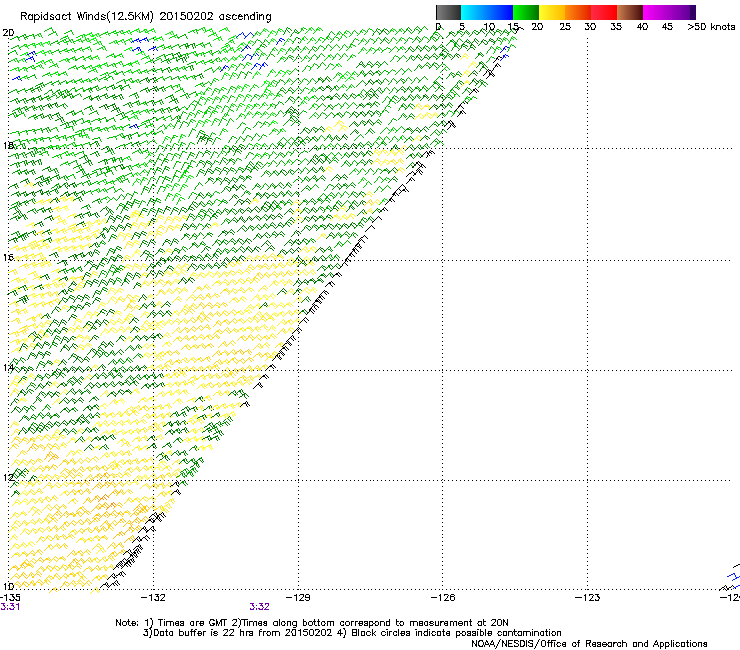
Task: Click the latitude label 14
Action: click(x=8, y=368)
